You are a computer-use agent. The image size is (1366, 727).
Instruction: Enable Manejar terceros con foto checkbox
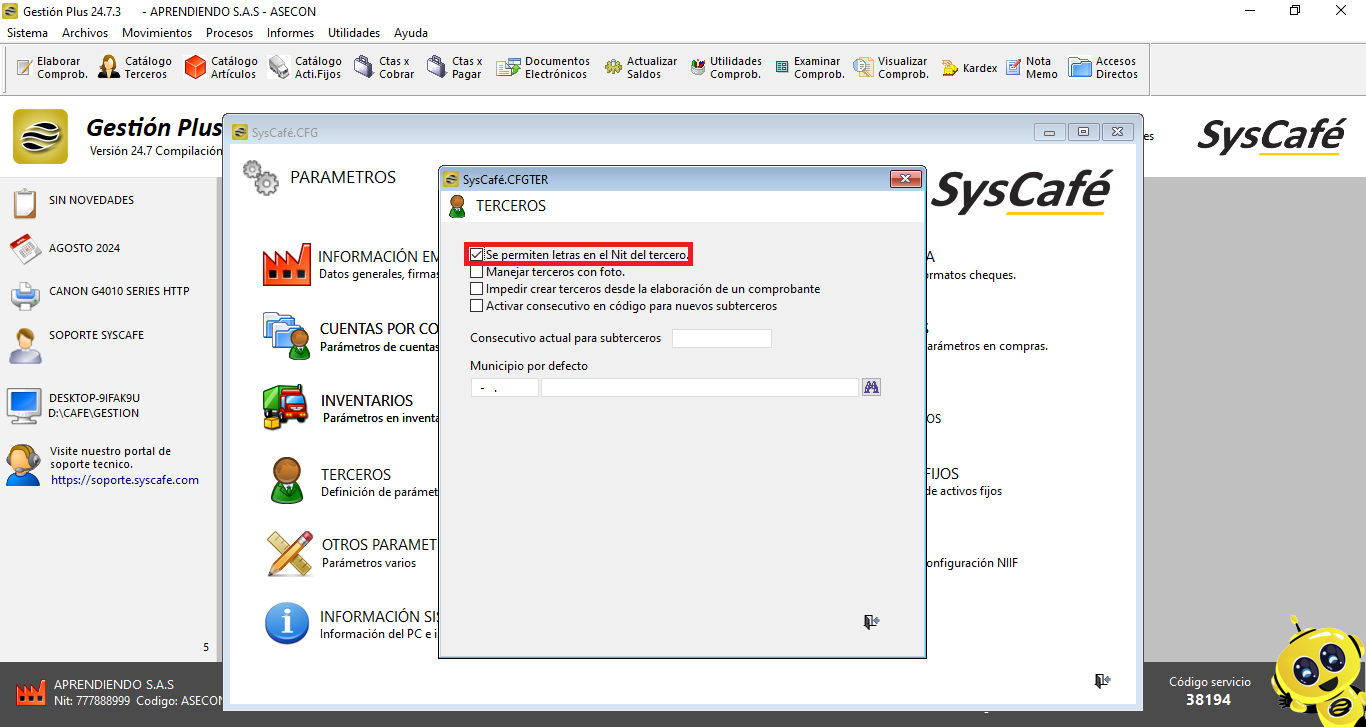click(477, 272)
